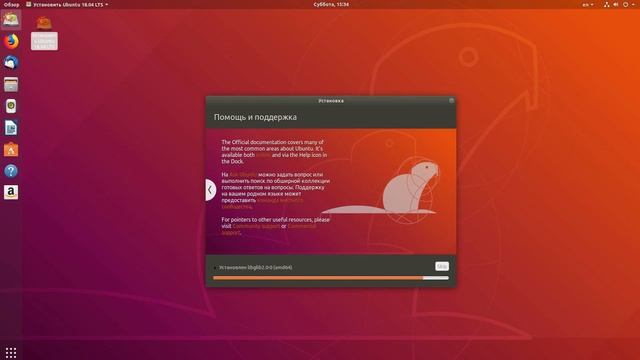Open the Ask Ubuntu link
Viewport: 640px width, 360px height.
tap(243, 174)
